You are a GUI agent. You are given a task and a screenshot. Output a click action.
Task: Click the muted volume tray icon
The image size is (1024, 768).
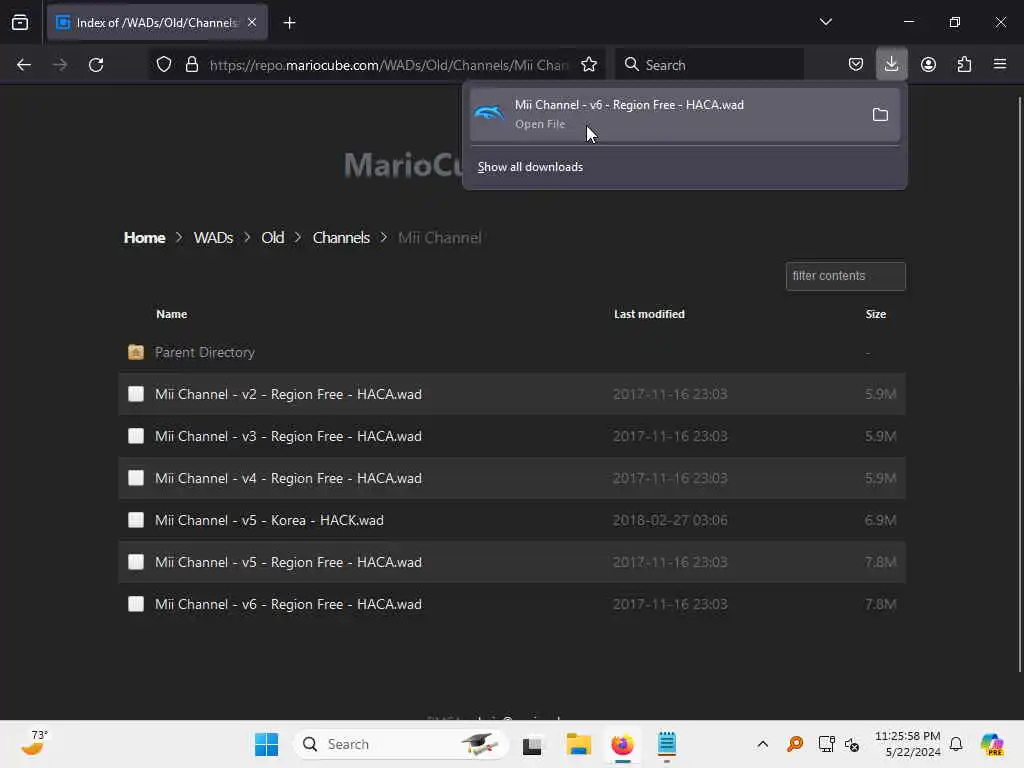tap(852, 744)
